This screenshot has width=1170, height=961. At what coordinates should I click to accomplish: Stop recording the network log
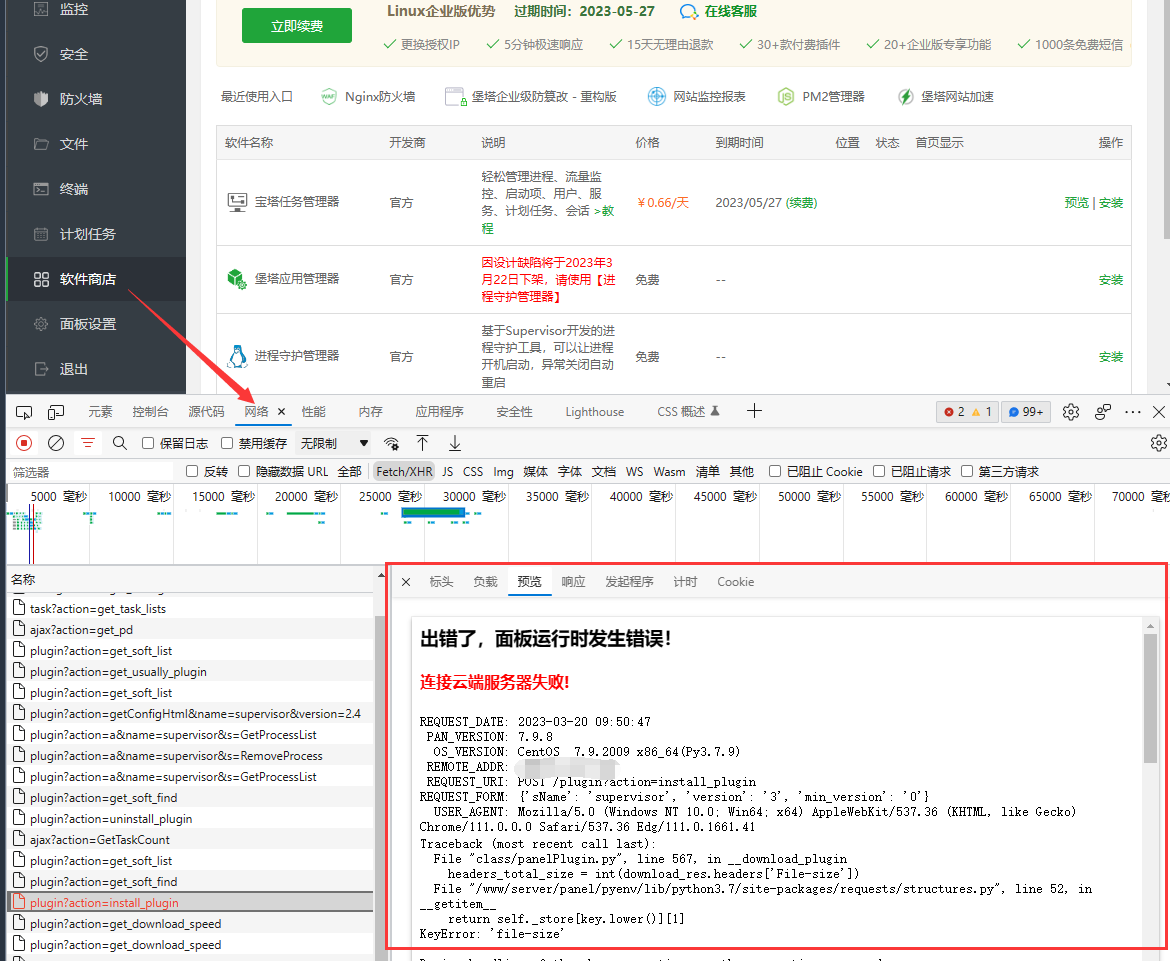coord(22,443)
